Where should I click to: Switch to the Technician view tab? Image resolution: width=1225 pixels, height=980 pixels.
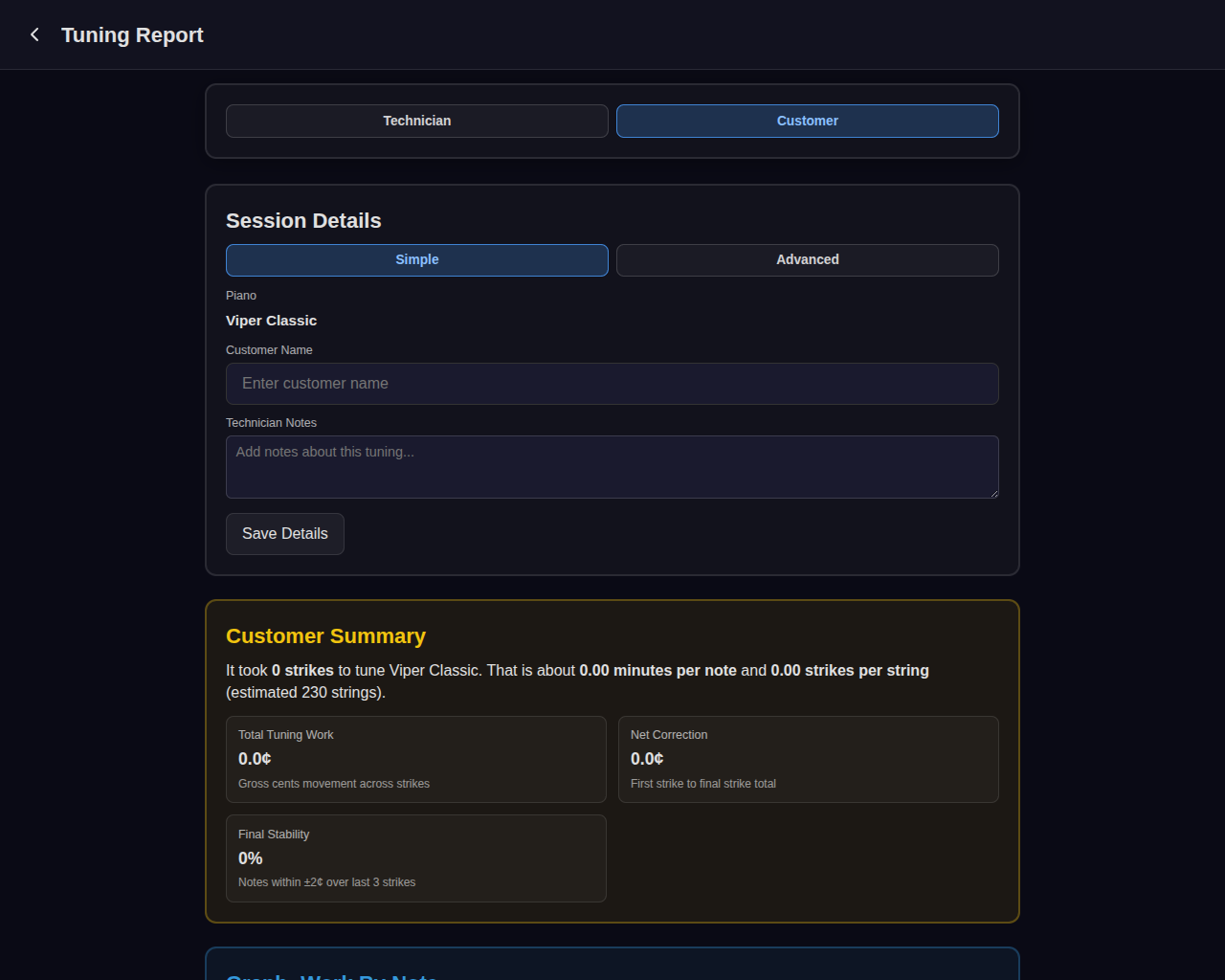click(x=416, y=121)
